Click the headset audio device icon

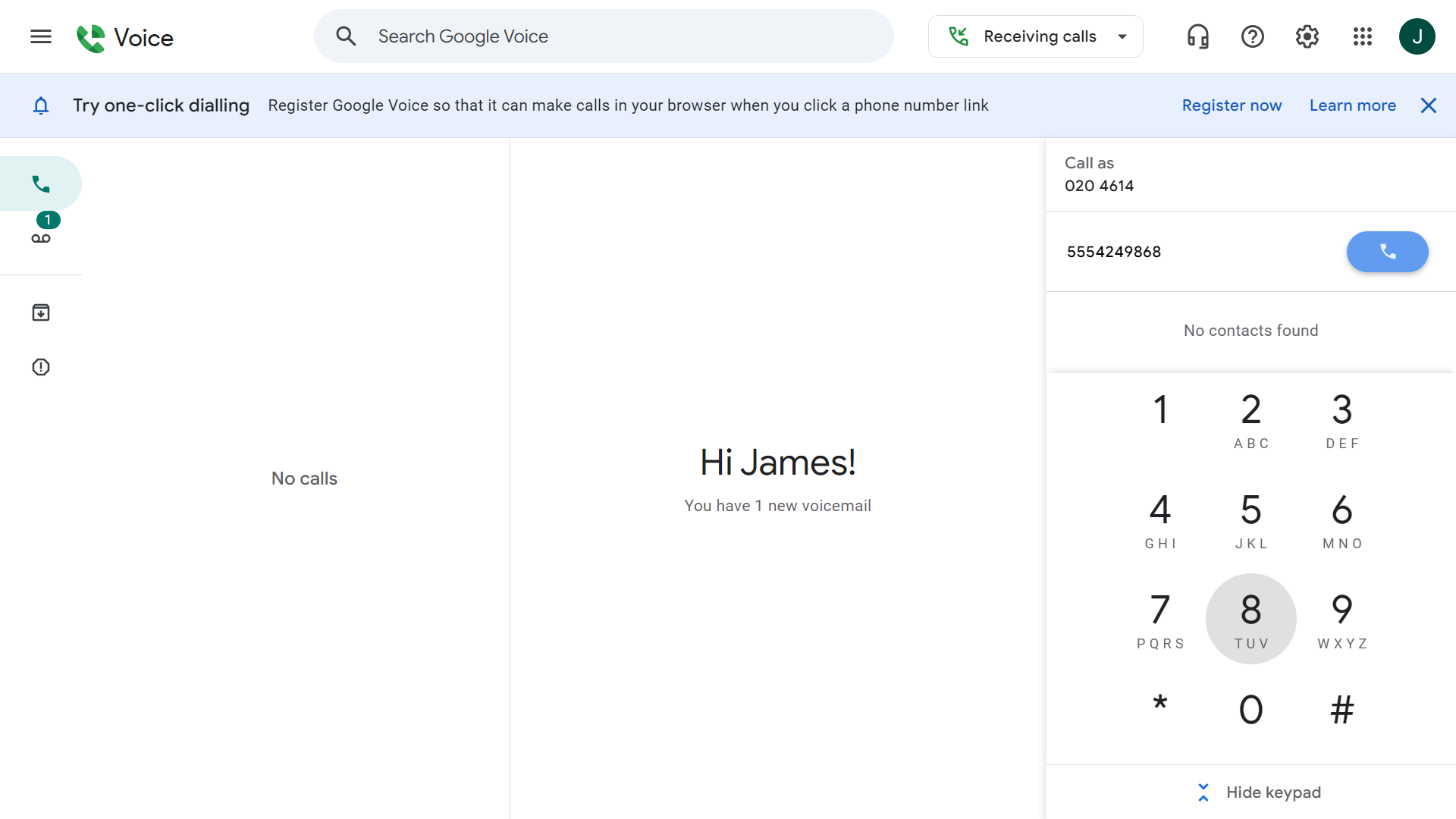(x=1197, y=36)
